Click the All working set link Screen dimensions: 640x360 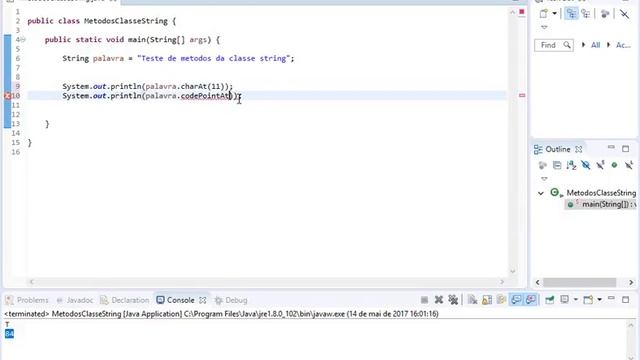[x=596, y=45]
